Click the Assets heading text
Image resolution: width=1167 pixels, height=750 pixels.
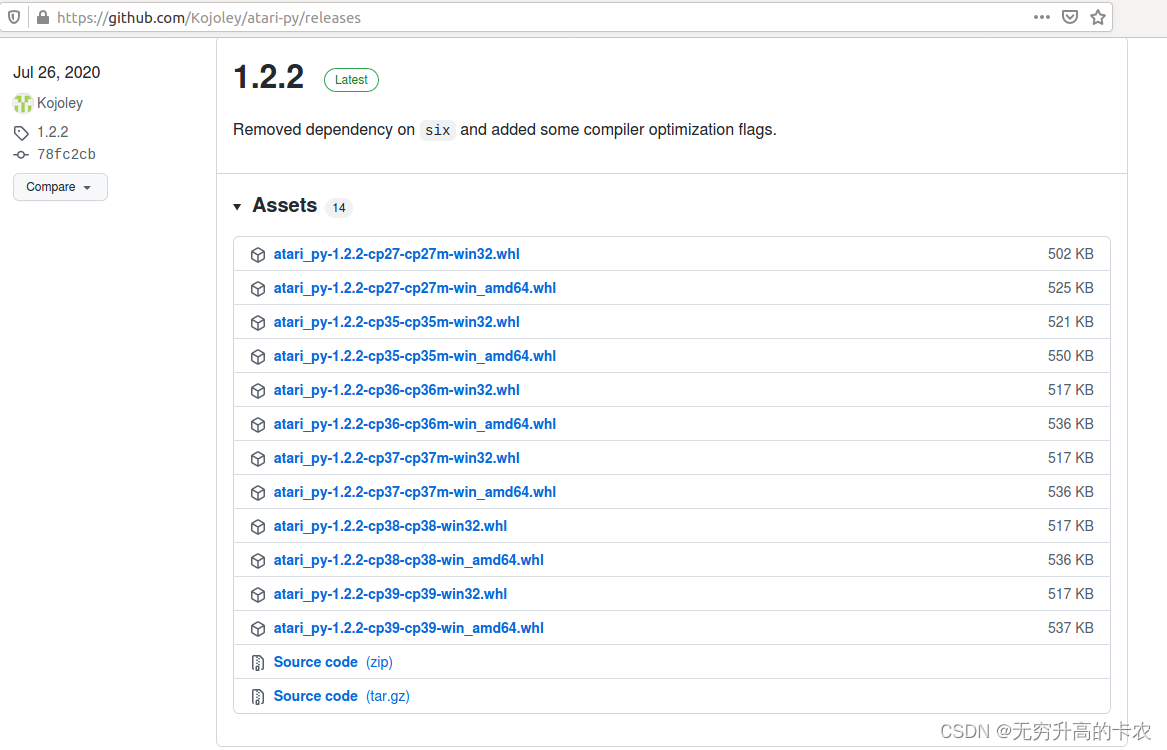point(284,205)
